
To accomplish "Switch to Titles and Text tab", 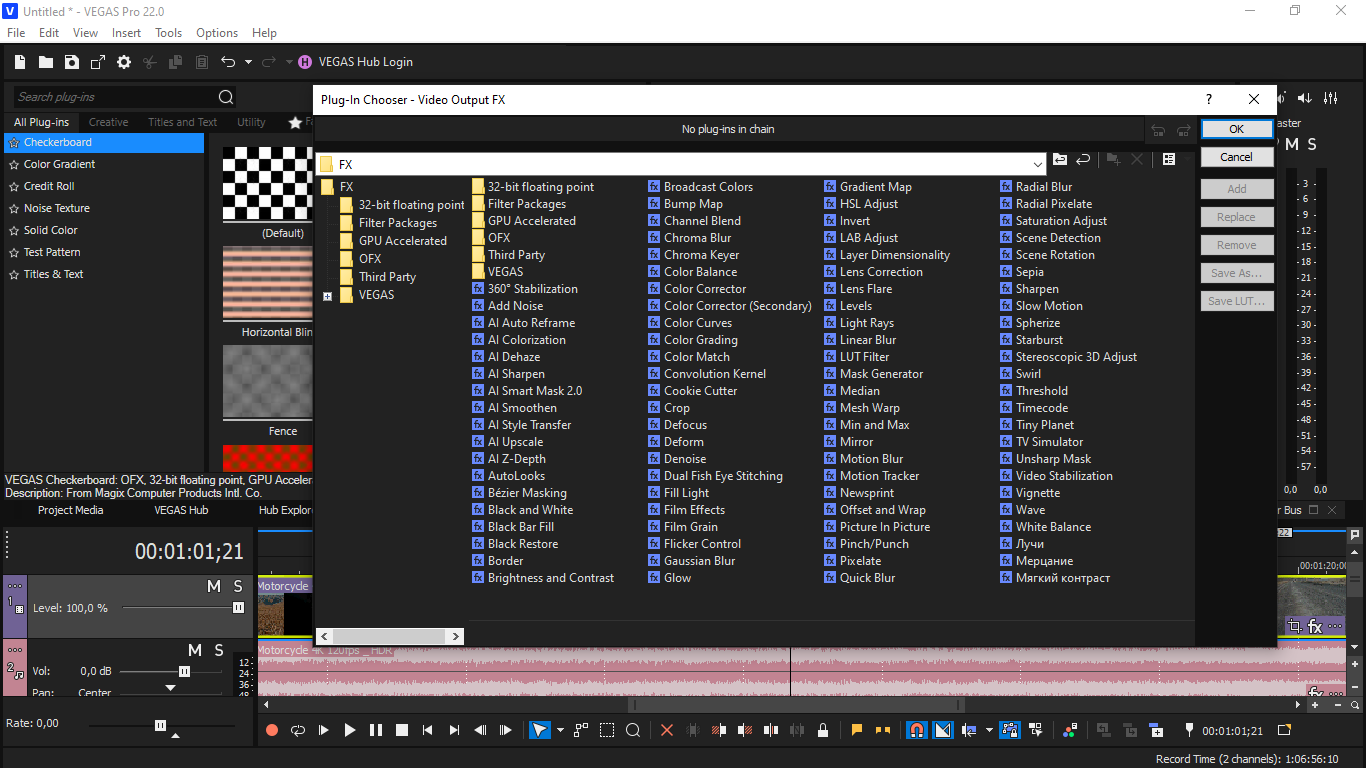I will [182, 122].
